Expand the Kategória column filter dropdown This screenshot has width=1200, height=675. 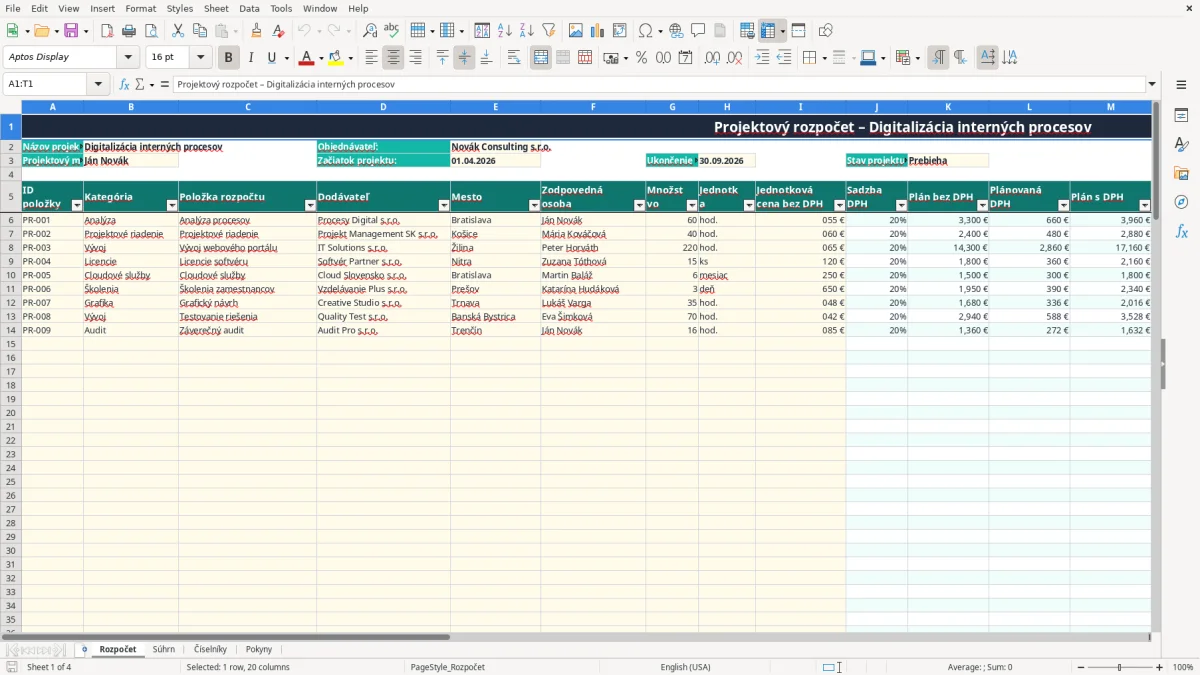(x=171, y=205)
